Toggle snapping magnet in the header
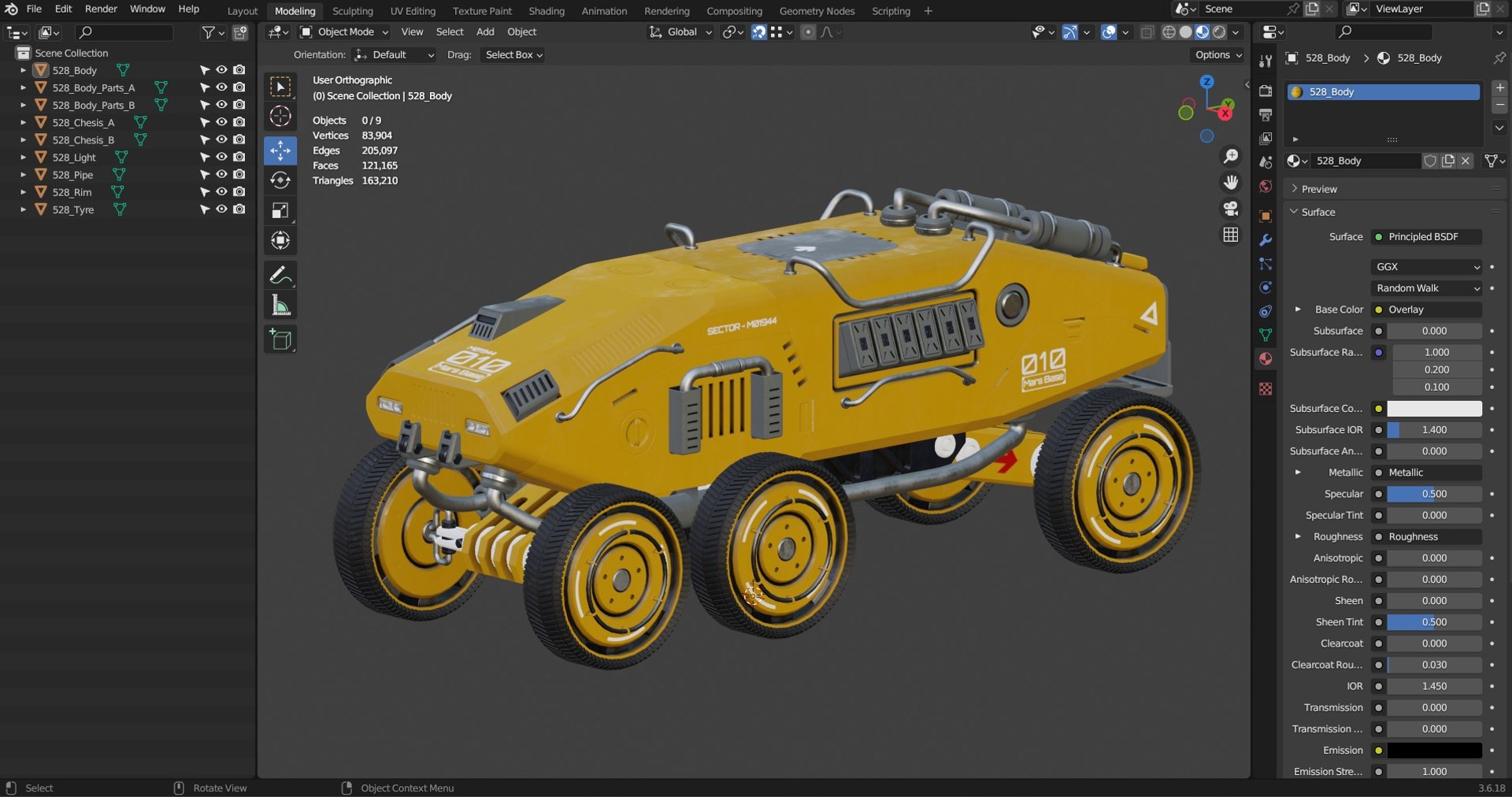Screen dimensions: 1512x797 pyautogui.click(x=758, y=32)
